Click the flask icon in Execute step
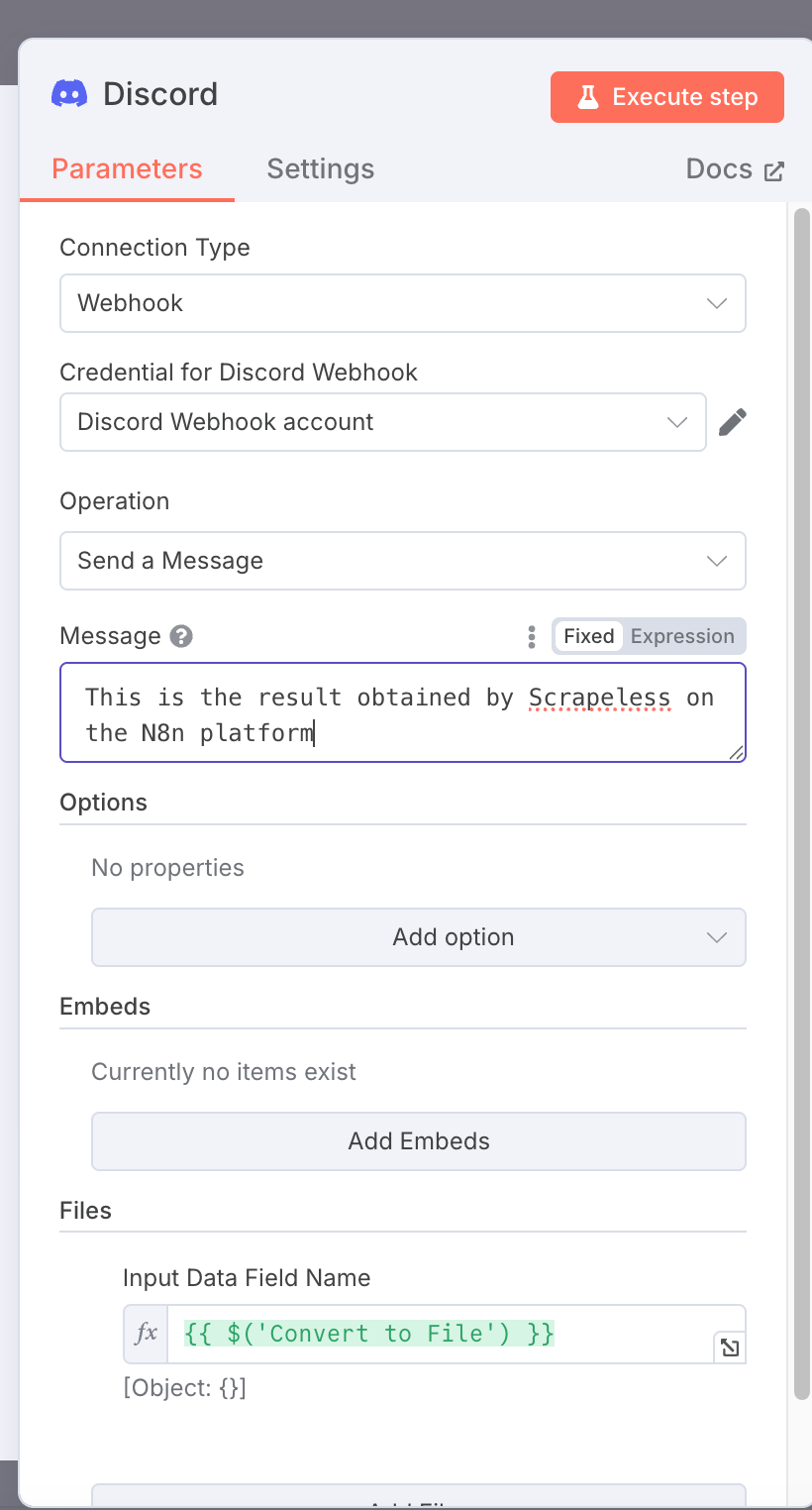The height and width of the screenshot is (1510, 812). tap(588, 97)
